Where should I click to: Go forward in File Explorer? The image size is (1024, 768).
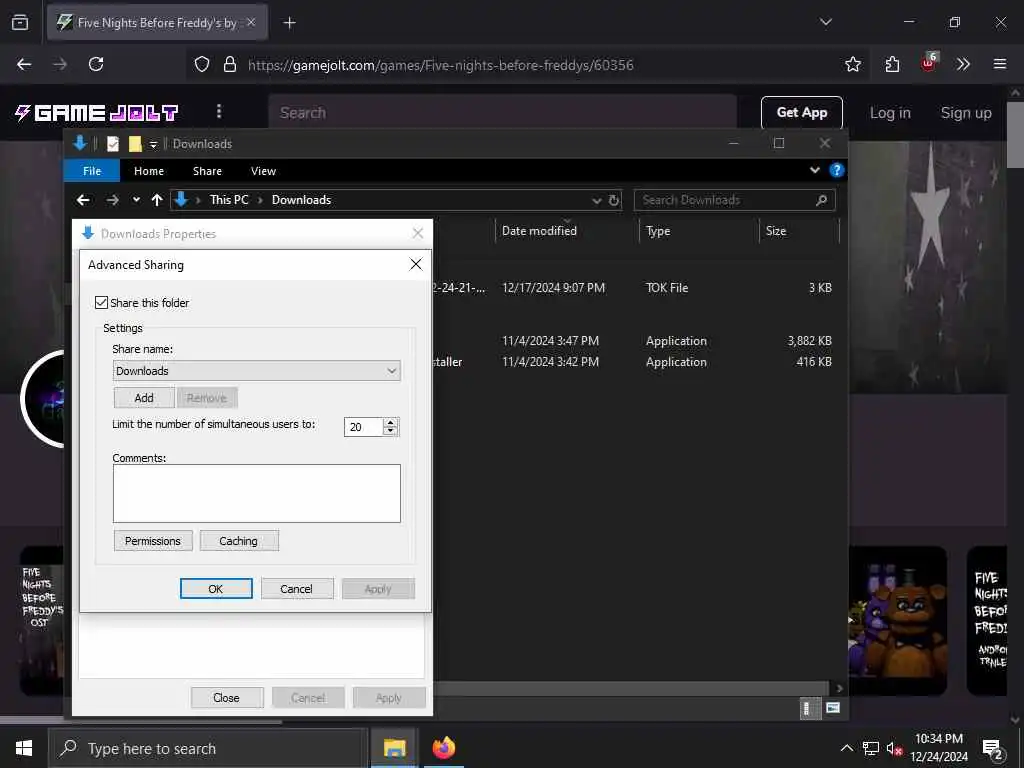pos(112,200)
